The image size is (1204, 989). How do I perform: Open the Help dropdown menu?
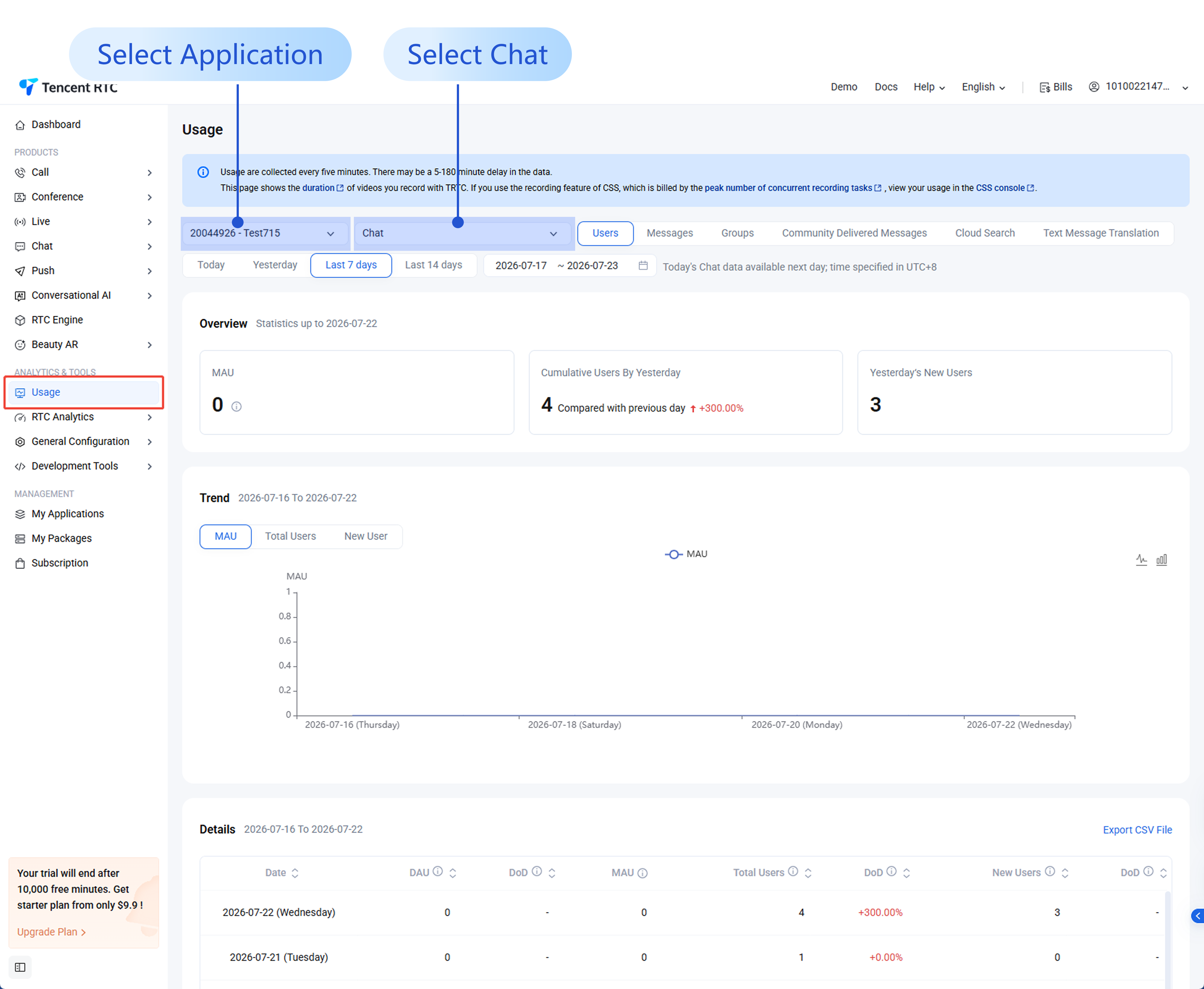click(929, 87)
